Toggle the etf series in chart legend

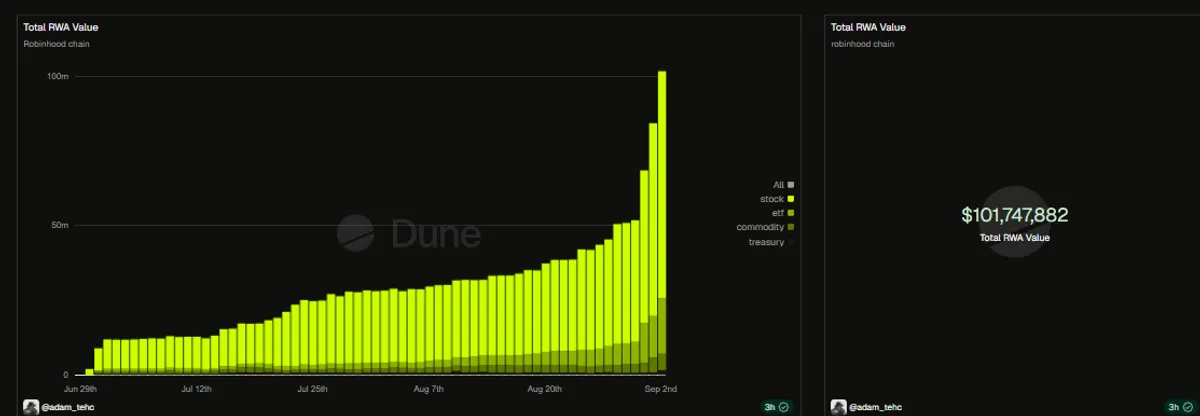pyautogui.click(x=783, y=213)
